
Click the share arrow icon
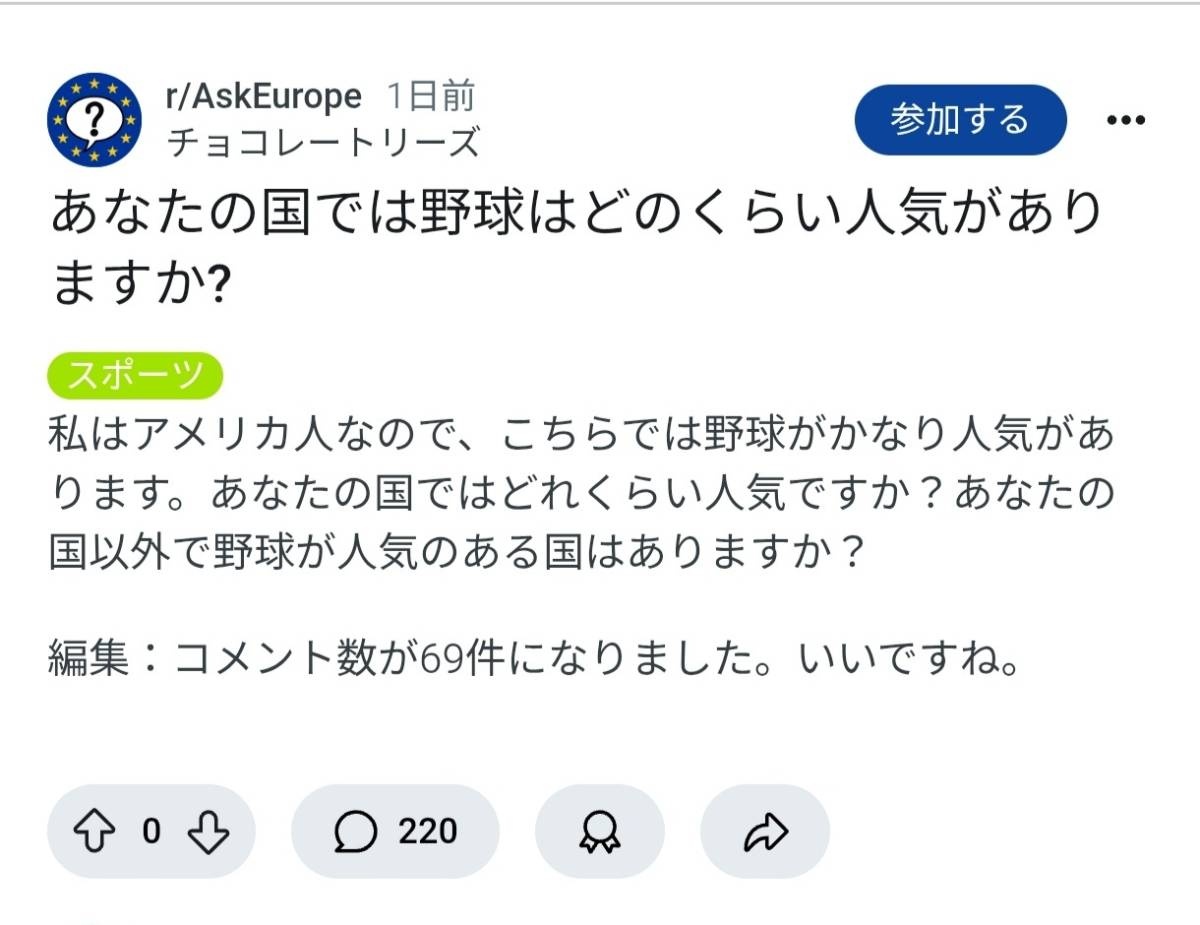(766, 831)
